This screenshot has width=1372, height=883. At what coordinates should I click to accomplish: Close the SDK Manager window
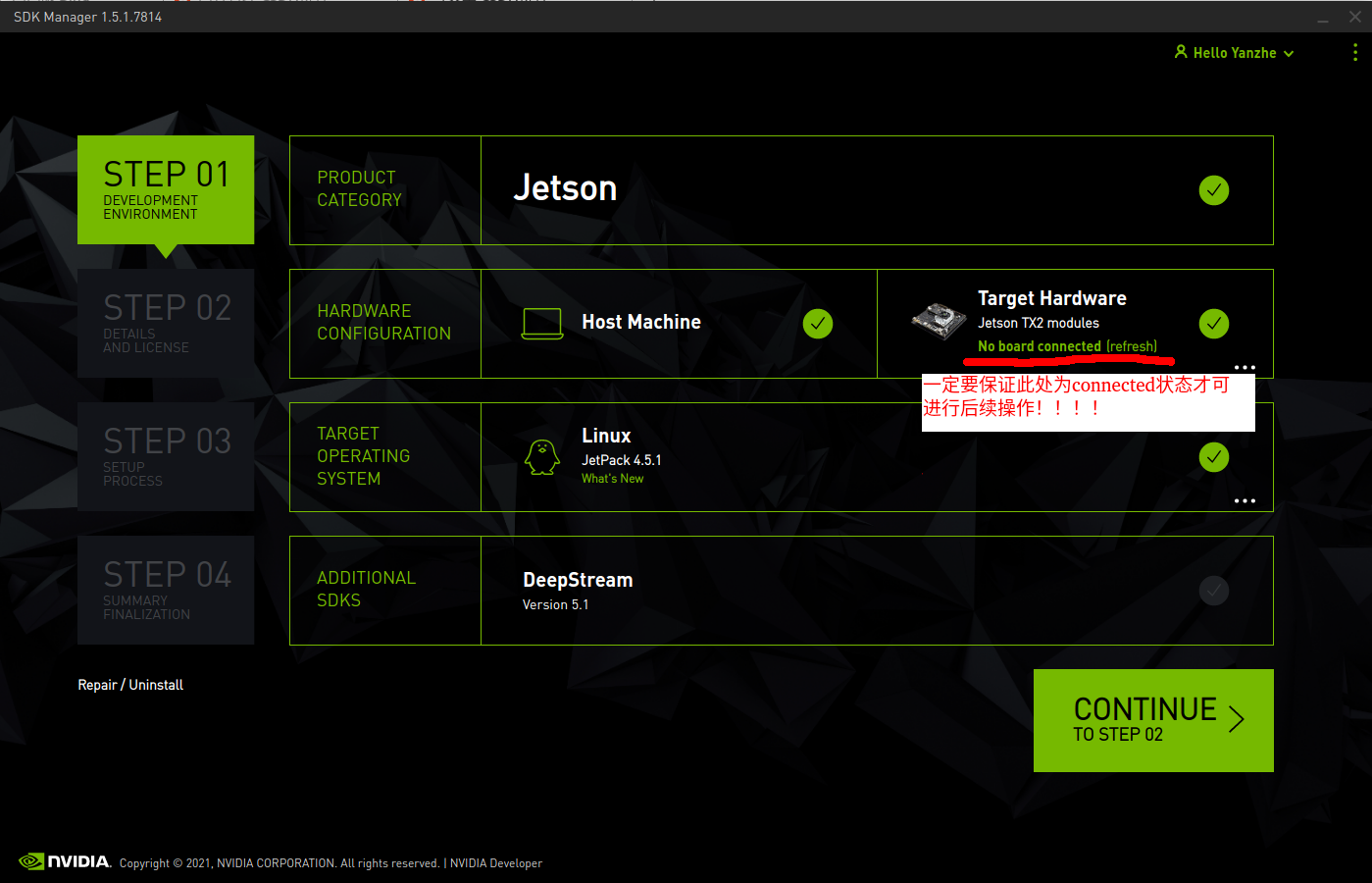(1355, 17)
